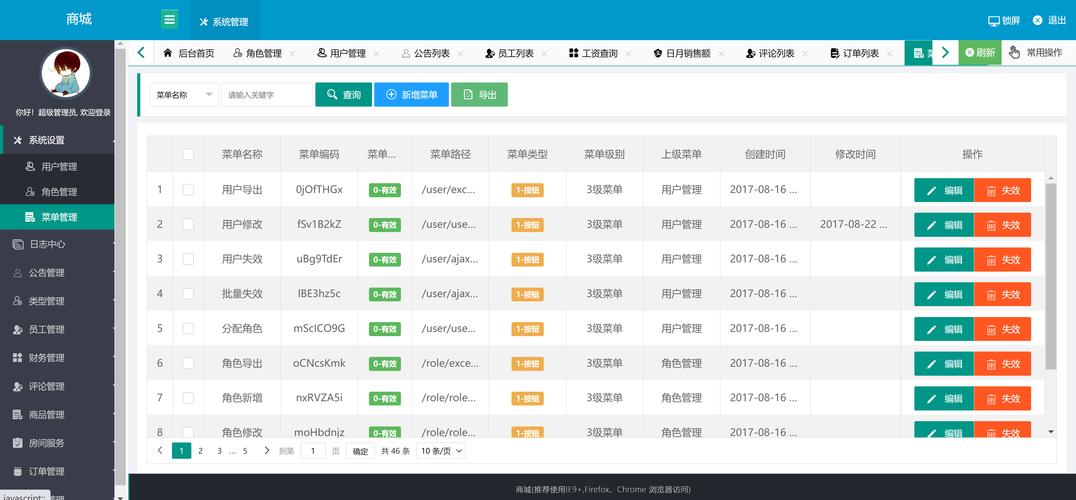The image size is (1076, 500).
Task: Check the box for 角色修改 row
Action: coord(188,432)
